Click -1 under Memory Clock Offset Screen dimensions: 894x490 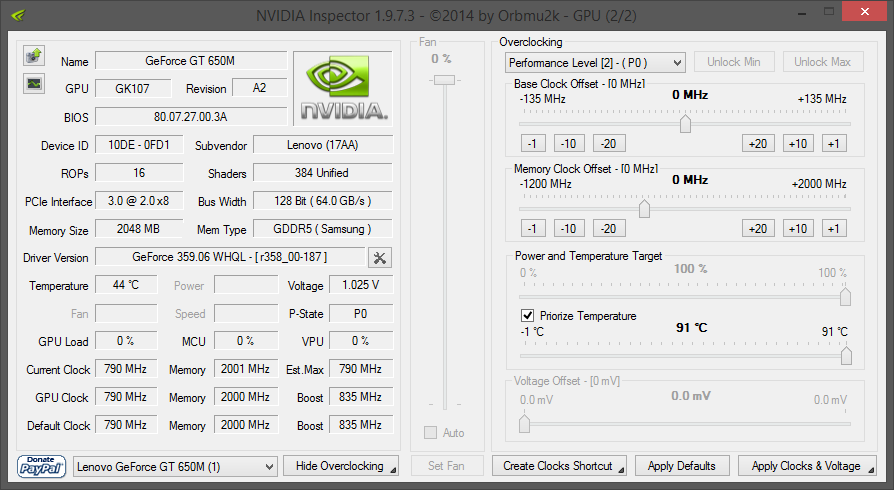(533, 229)
